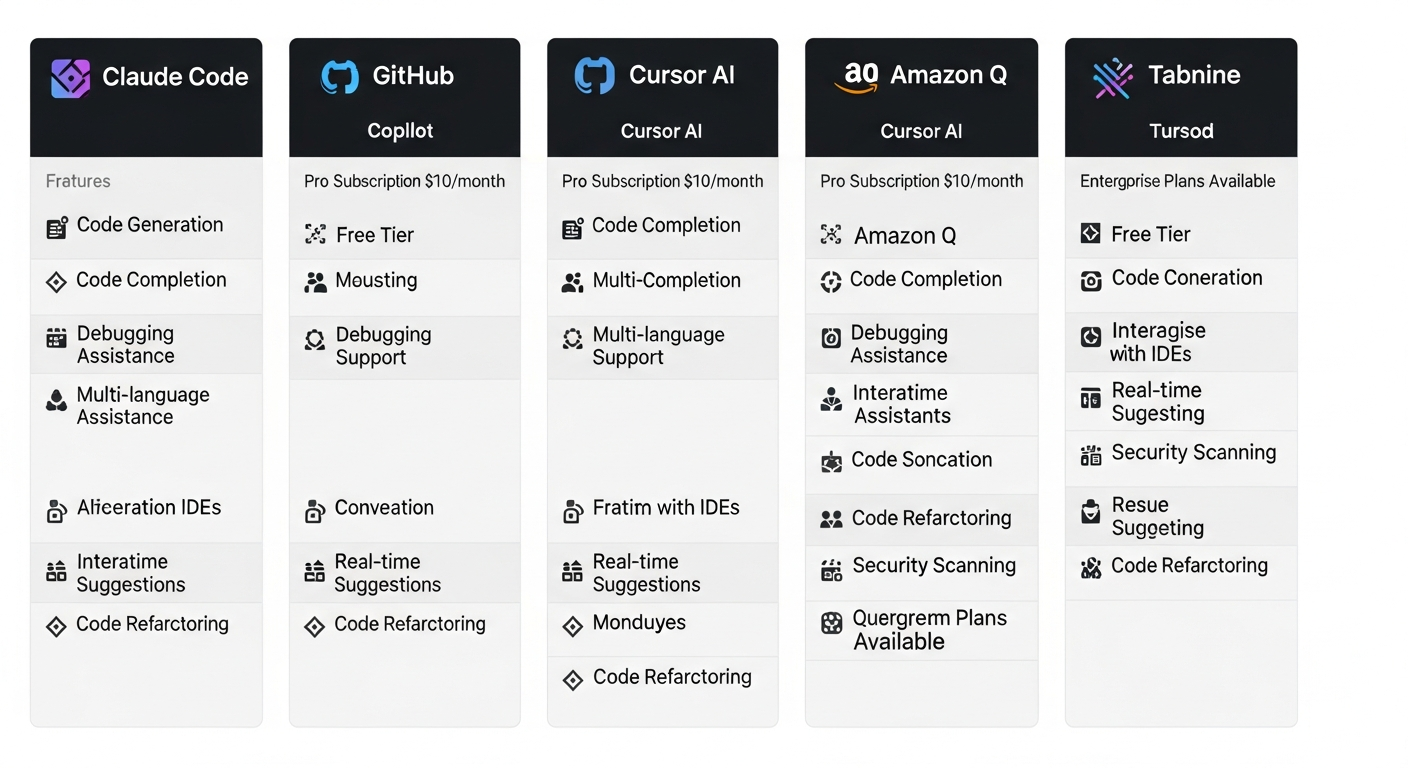Click the Claude Code logo icon
The image size is (1408, 768).
tap(70, 78)
